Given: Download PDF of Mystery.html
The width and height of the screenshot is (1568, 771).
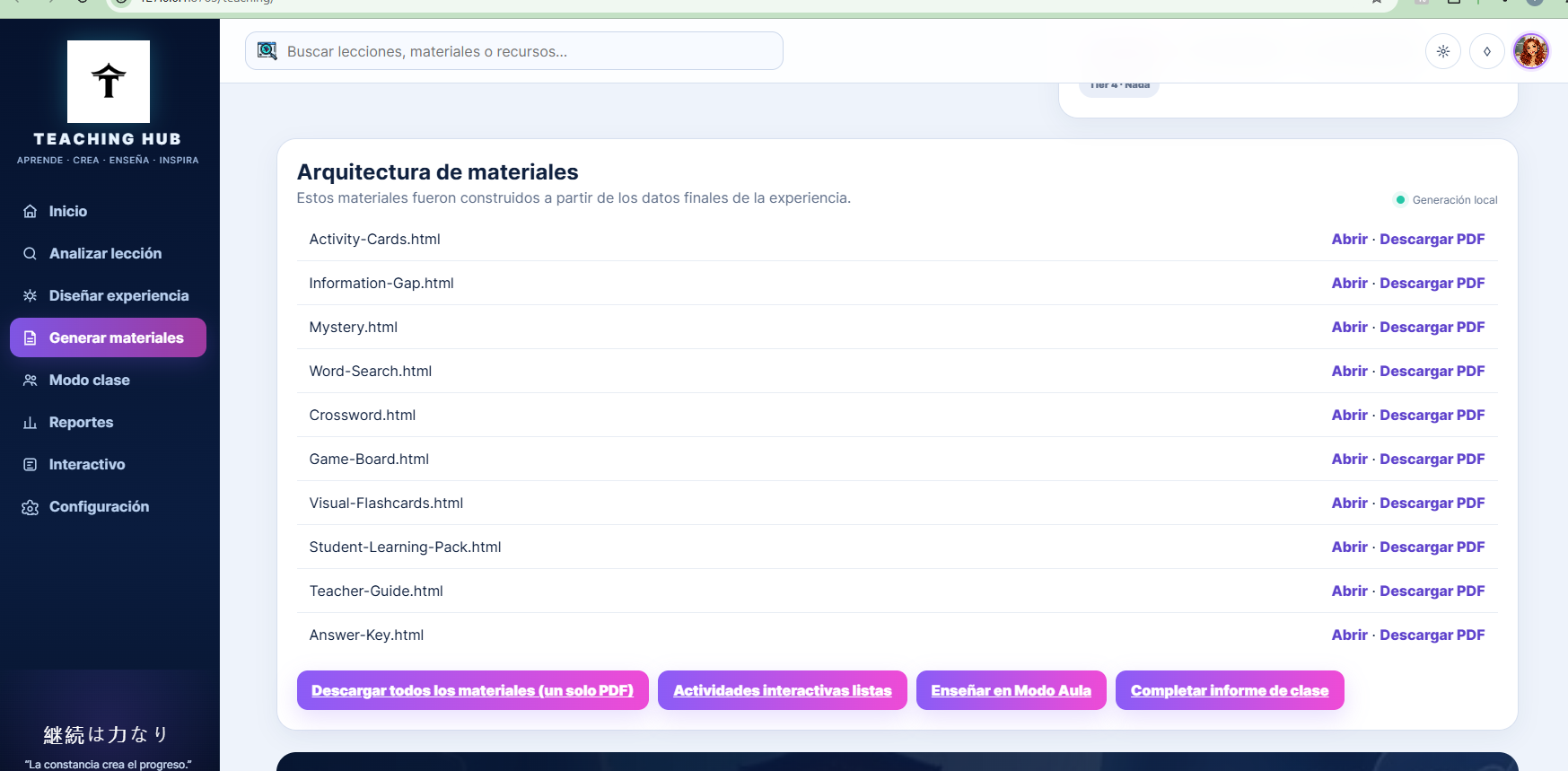Looking at the screenshot, I should click(x=1432, y=327).
